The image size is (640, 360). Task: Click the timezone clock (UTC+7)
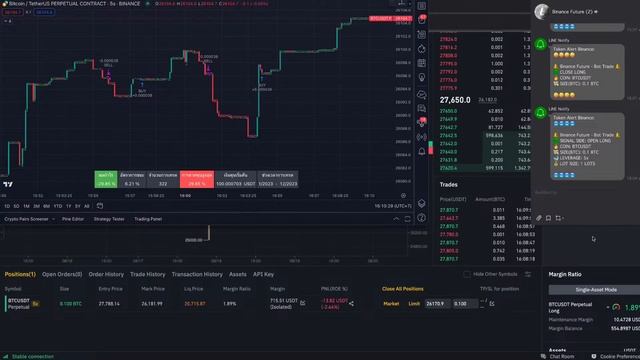(x=393, y=206)
